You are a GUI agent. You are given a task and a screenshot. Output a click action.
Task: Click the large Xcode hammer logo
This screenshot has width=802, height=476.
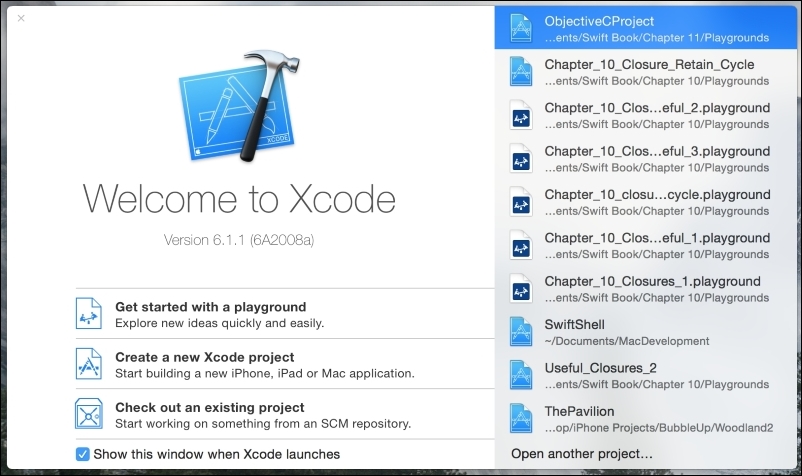239,105
